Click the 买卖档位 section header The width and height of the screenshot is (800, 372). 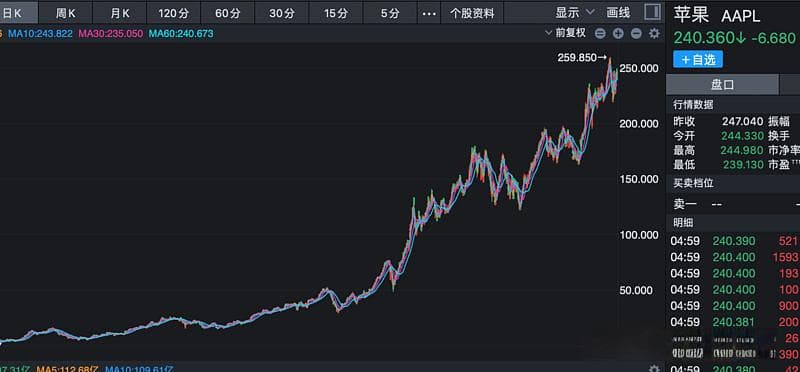[x=693, y=183]
